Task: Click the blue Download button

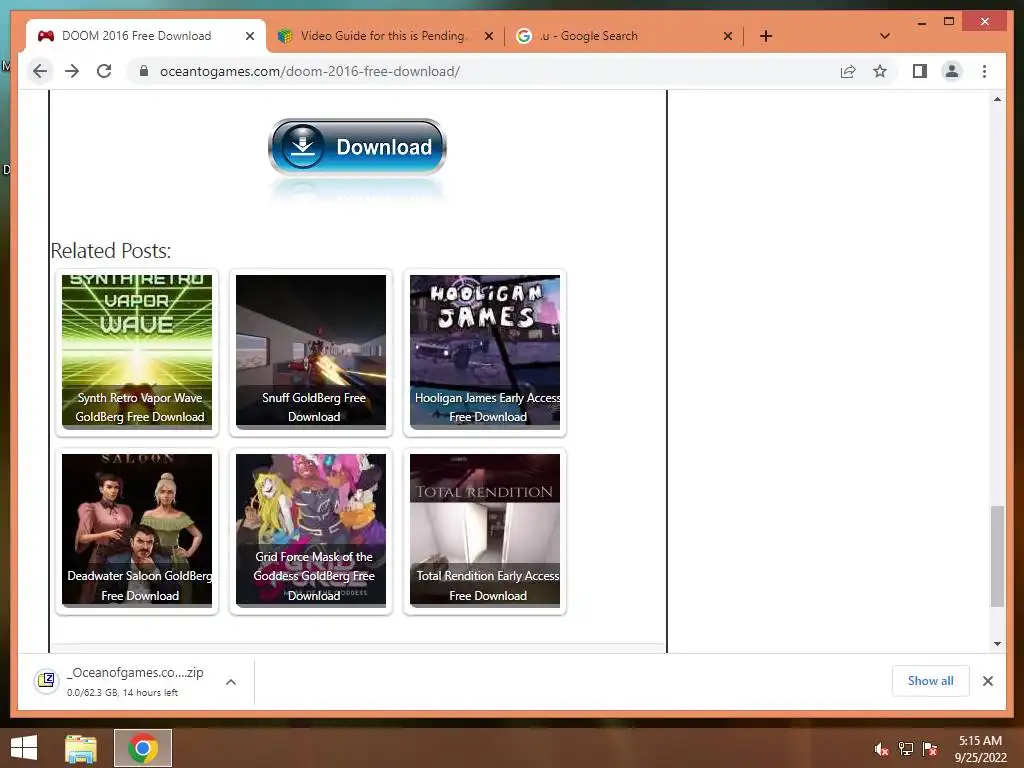Action: (x=357, y=148)
